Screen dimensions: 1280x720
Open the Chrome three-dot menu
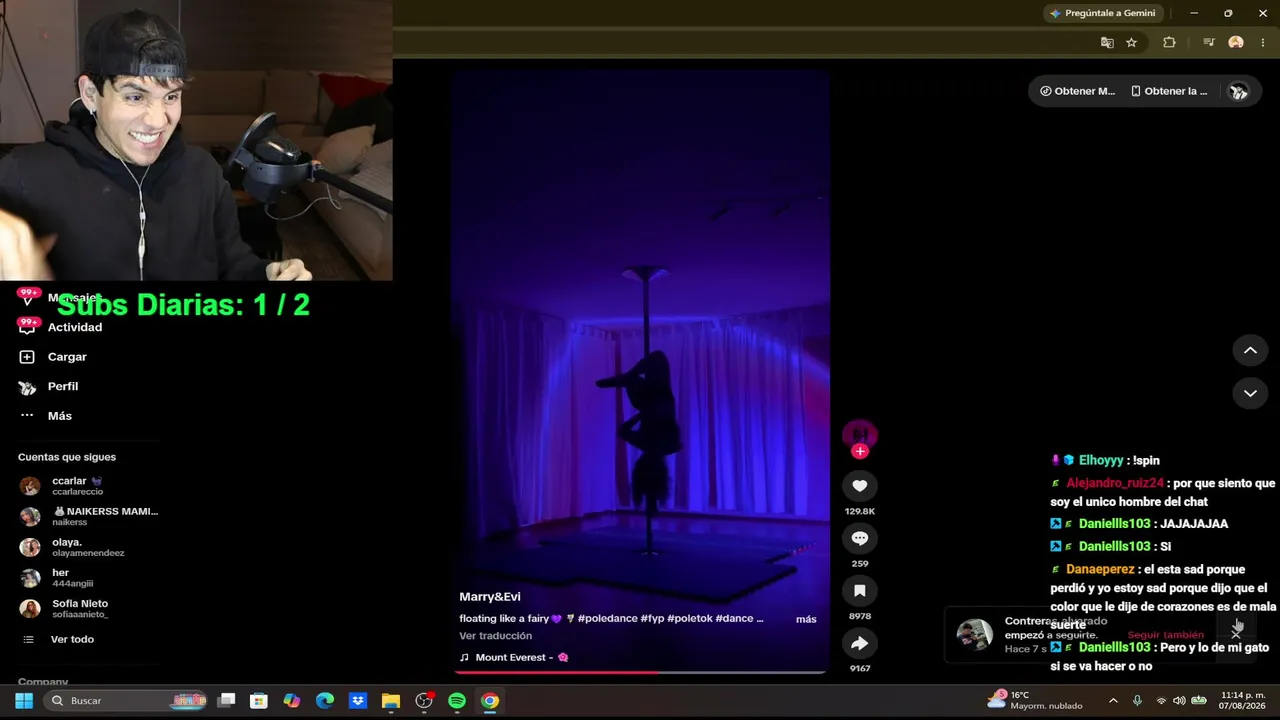click(x=1263, y=43)
